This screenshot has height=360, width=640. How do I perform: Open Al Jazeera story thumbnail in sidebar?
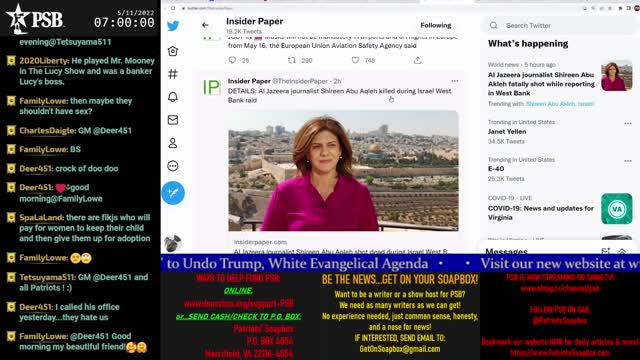click(617, 76)
